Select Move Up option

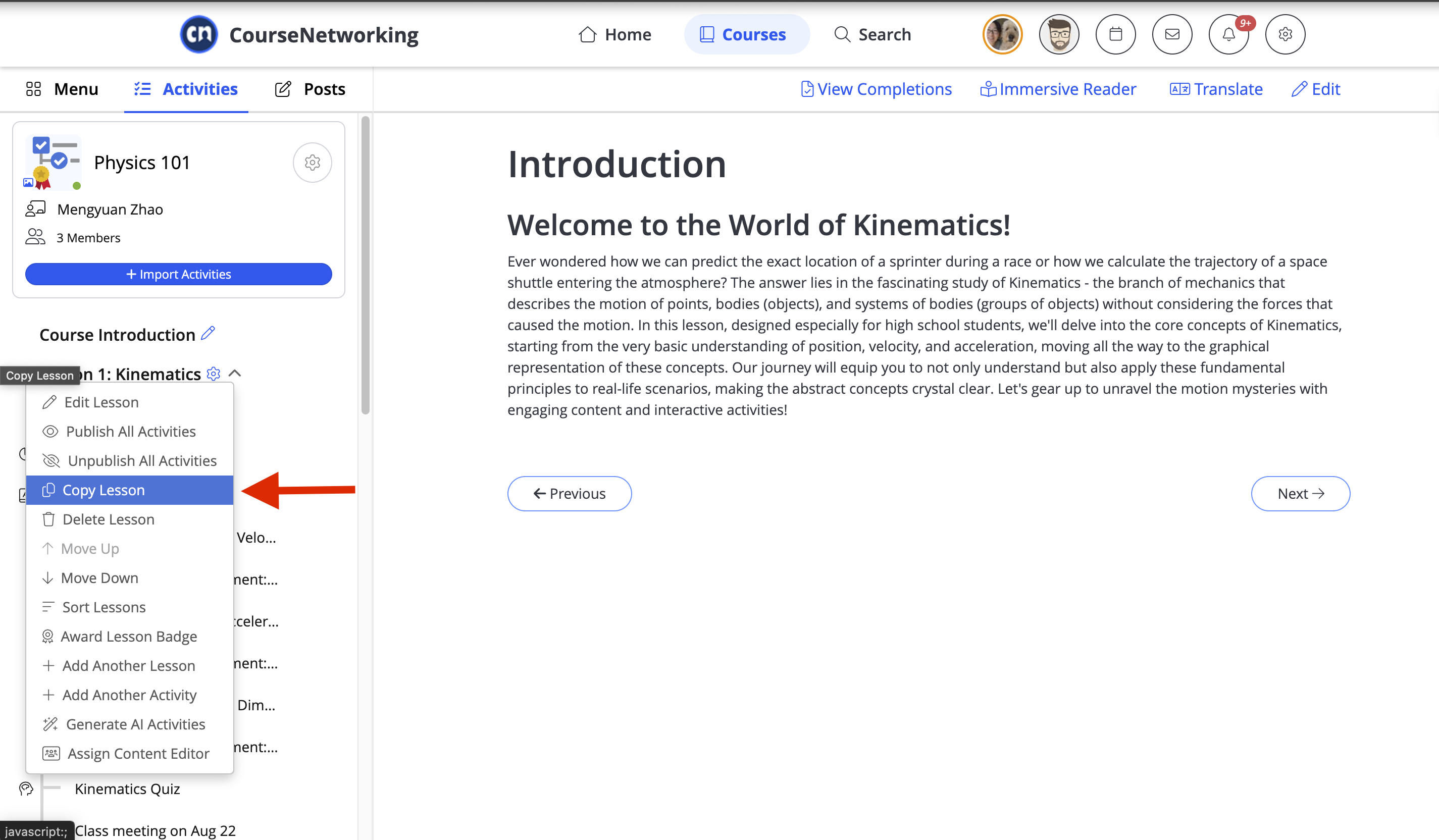[130, 548]
